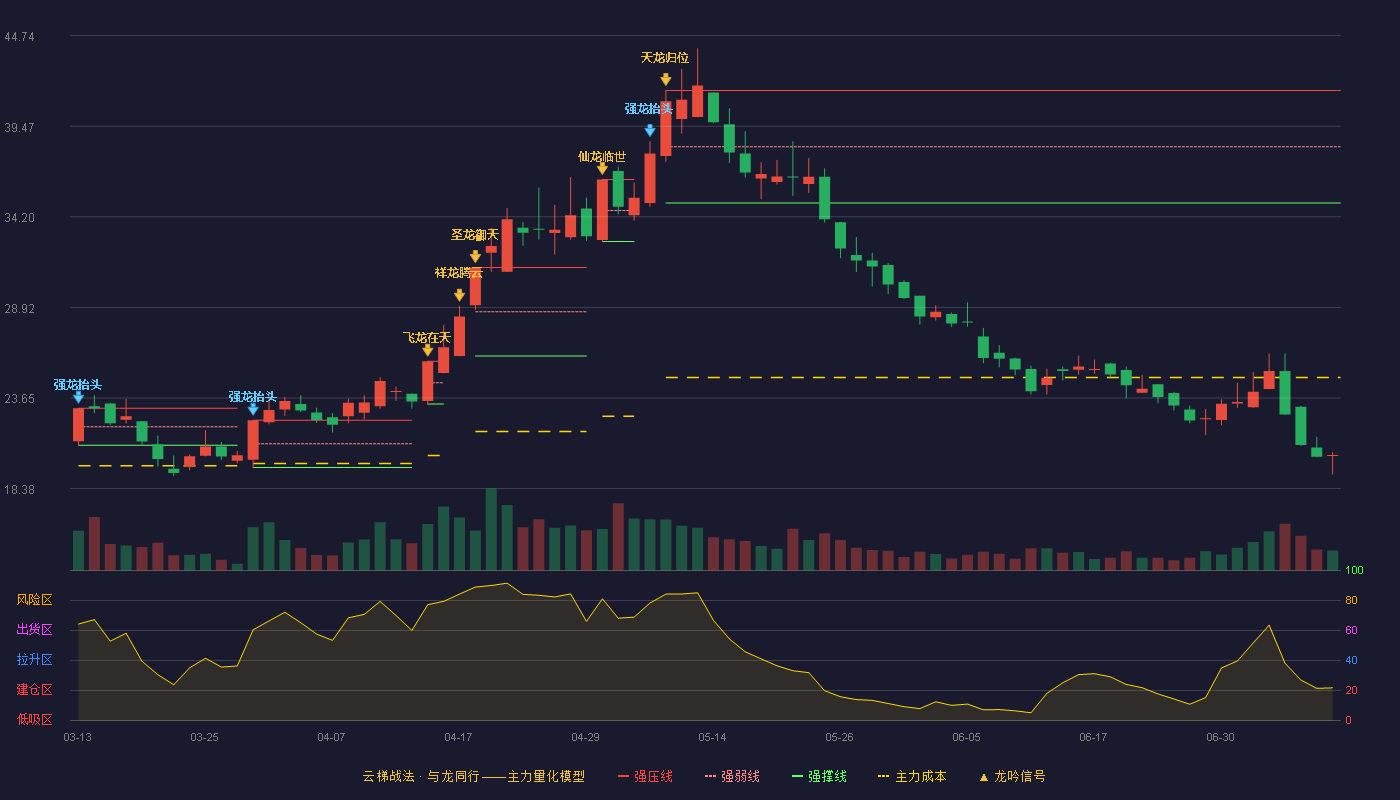This screenshot has height=800, width=1400.
Task: Click the 04-17 date label
Action: (x=459, y=737)
